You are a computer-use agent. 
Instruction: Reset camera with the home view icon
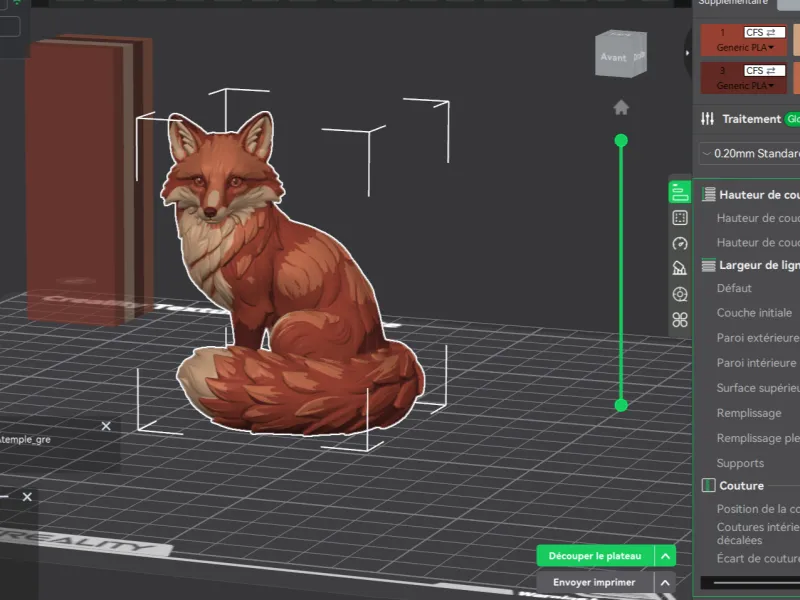click(621, 108)
